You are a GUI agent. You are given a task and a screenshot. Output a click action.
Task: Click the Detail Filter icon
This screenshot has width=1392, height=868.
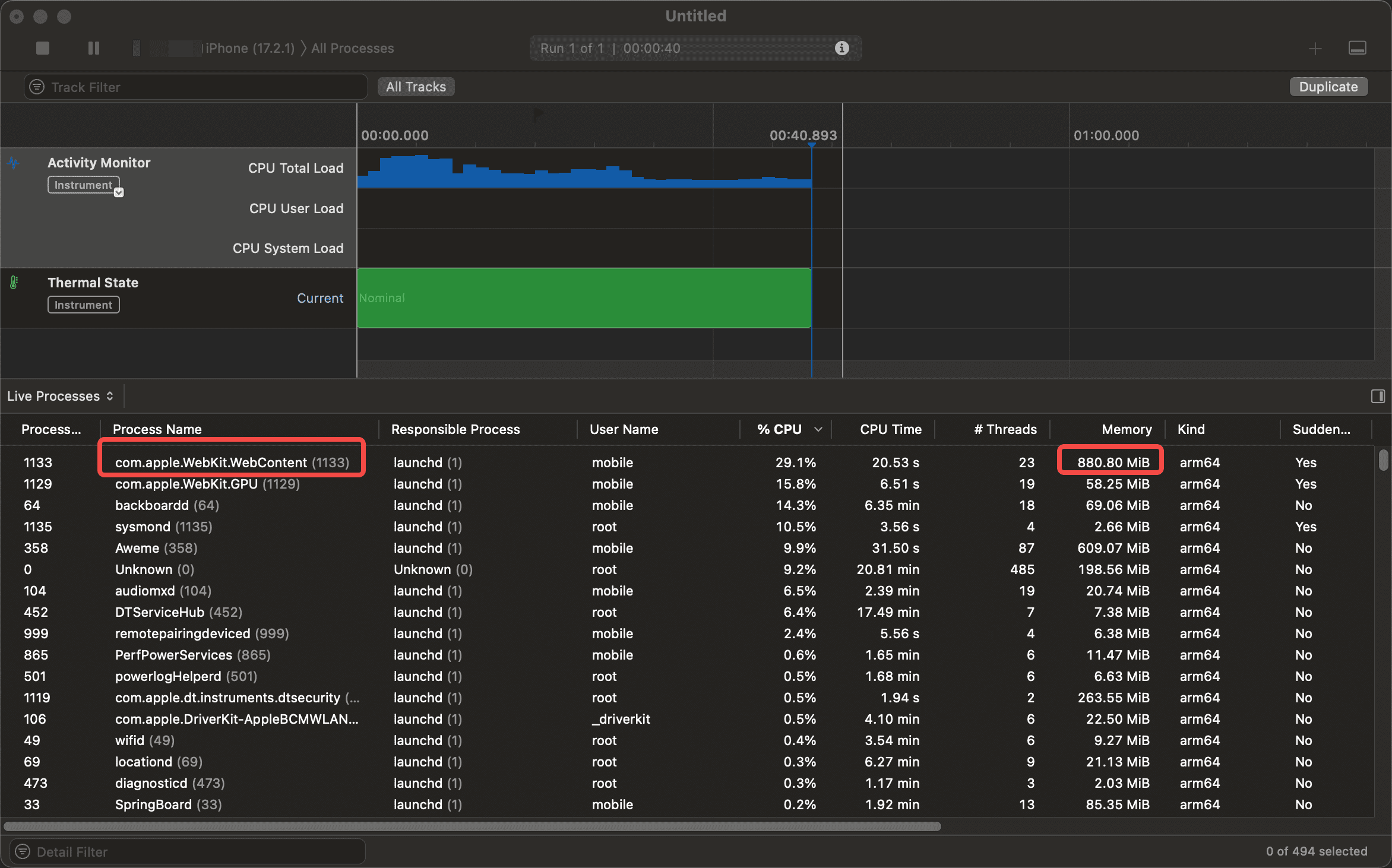click(23, 852)
